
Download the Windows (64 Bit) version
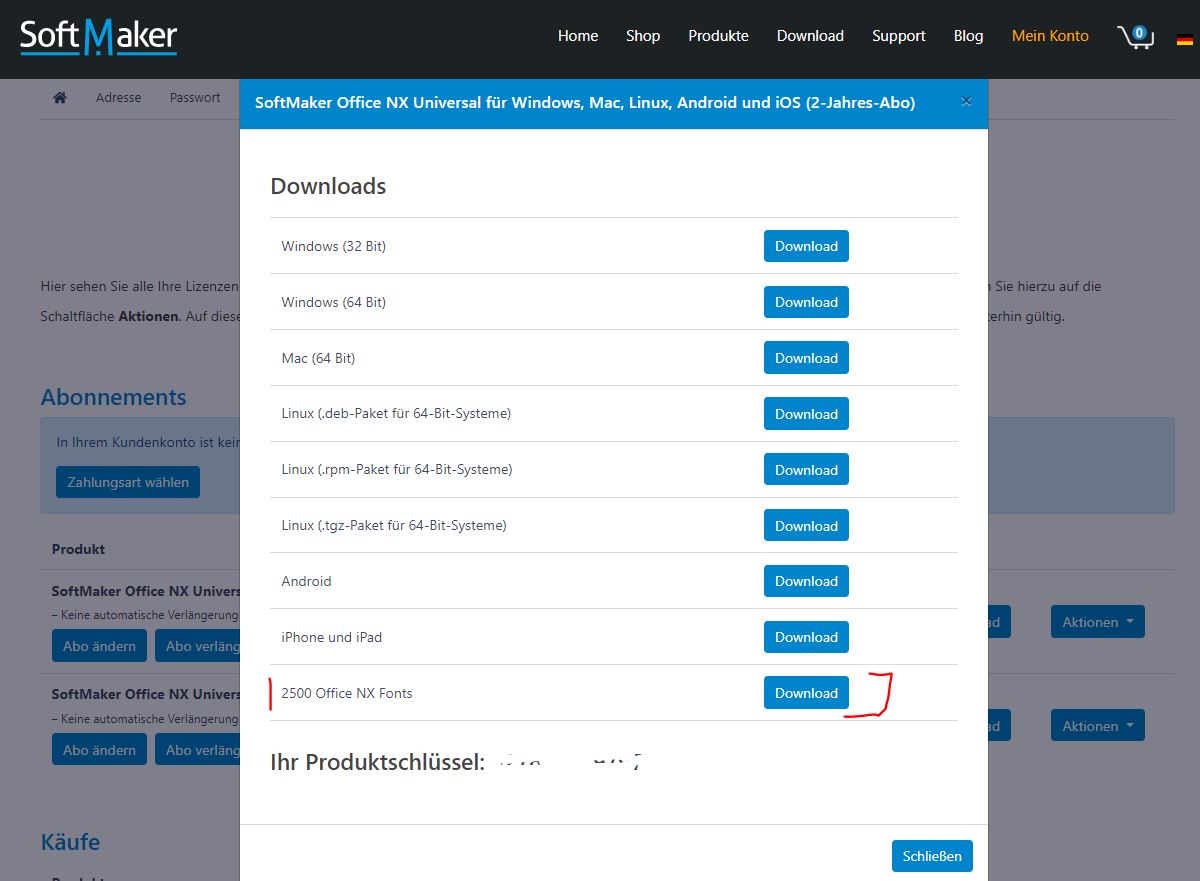[806, 302]
